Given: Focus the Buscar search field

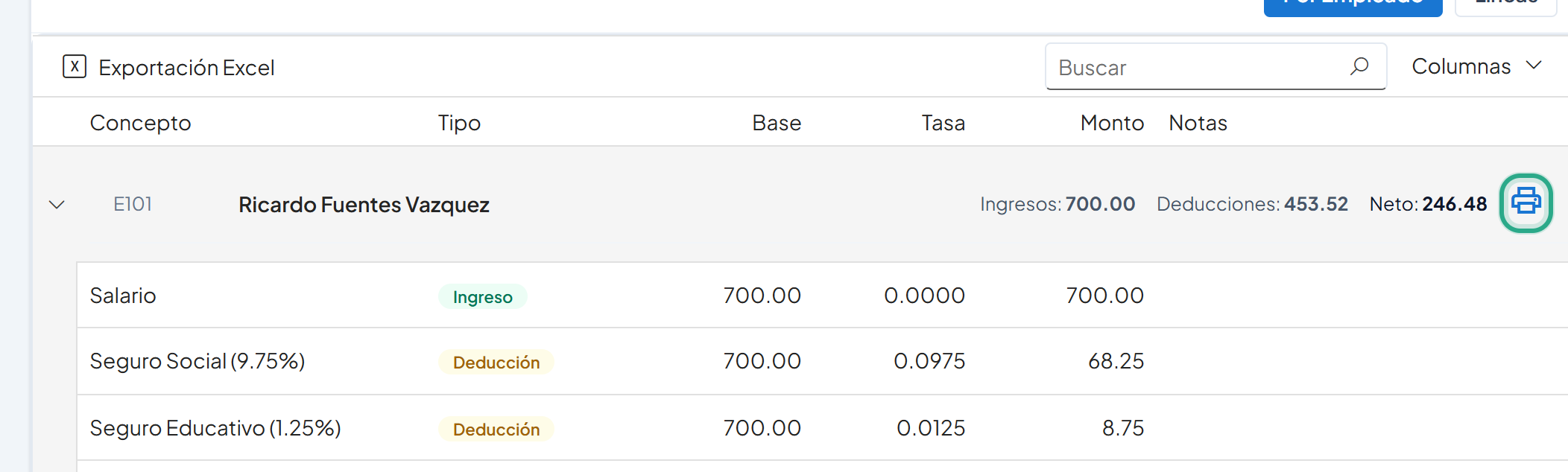Looking at the screenshot, I should click(1215, 67).
